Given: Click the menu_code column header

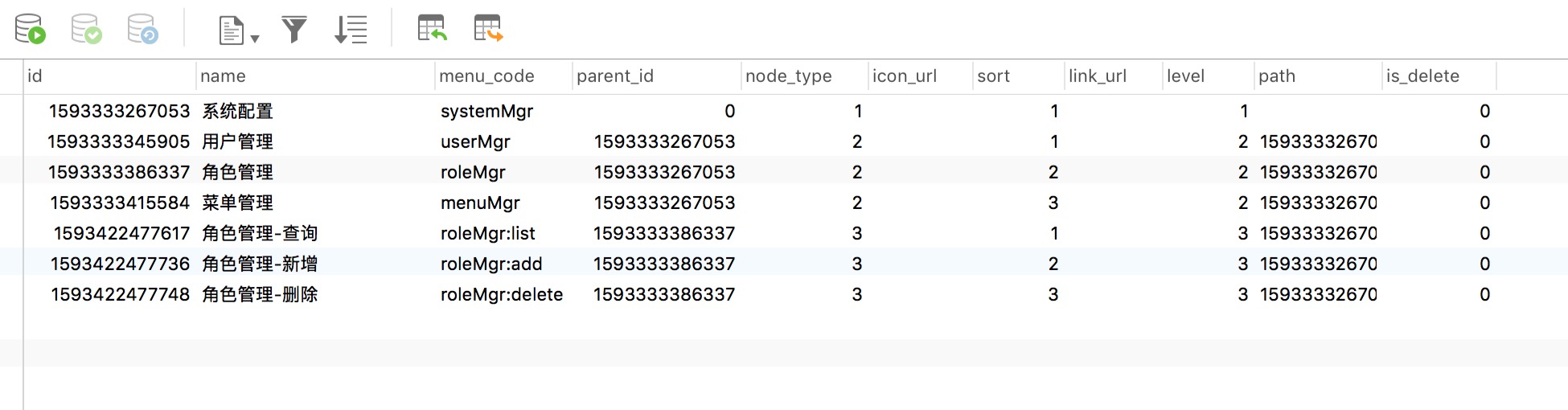Looking at the screenshot, I should tap(486, 76).
